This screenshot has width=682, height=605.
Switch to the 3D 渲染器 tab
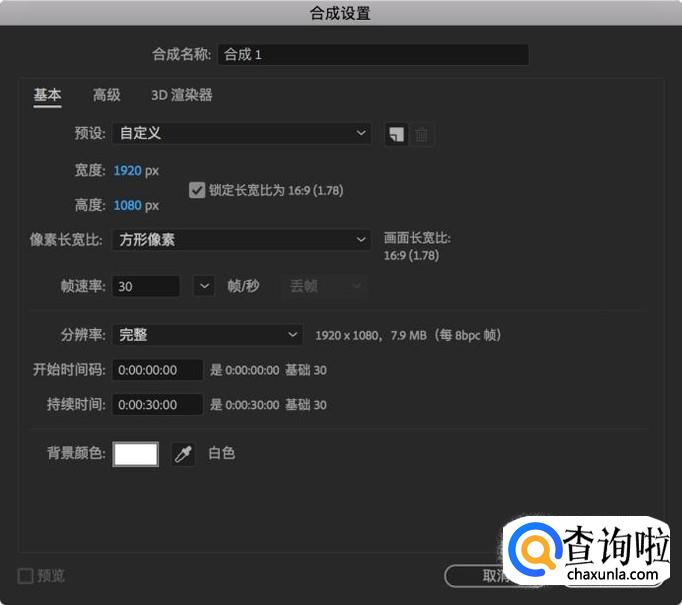pos(182,95)
